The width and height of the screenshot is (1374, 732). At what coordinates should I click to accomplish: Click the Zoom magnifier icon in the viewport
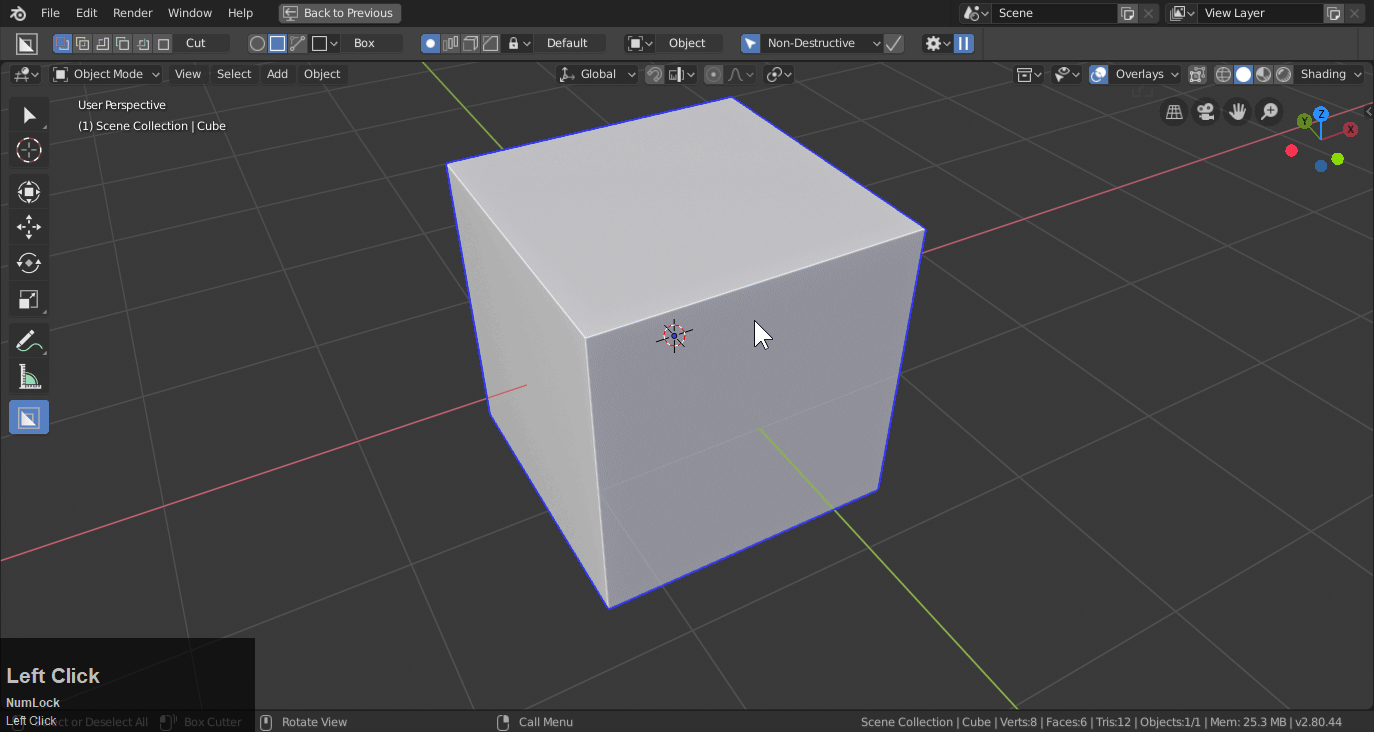pos(1268,111)
